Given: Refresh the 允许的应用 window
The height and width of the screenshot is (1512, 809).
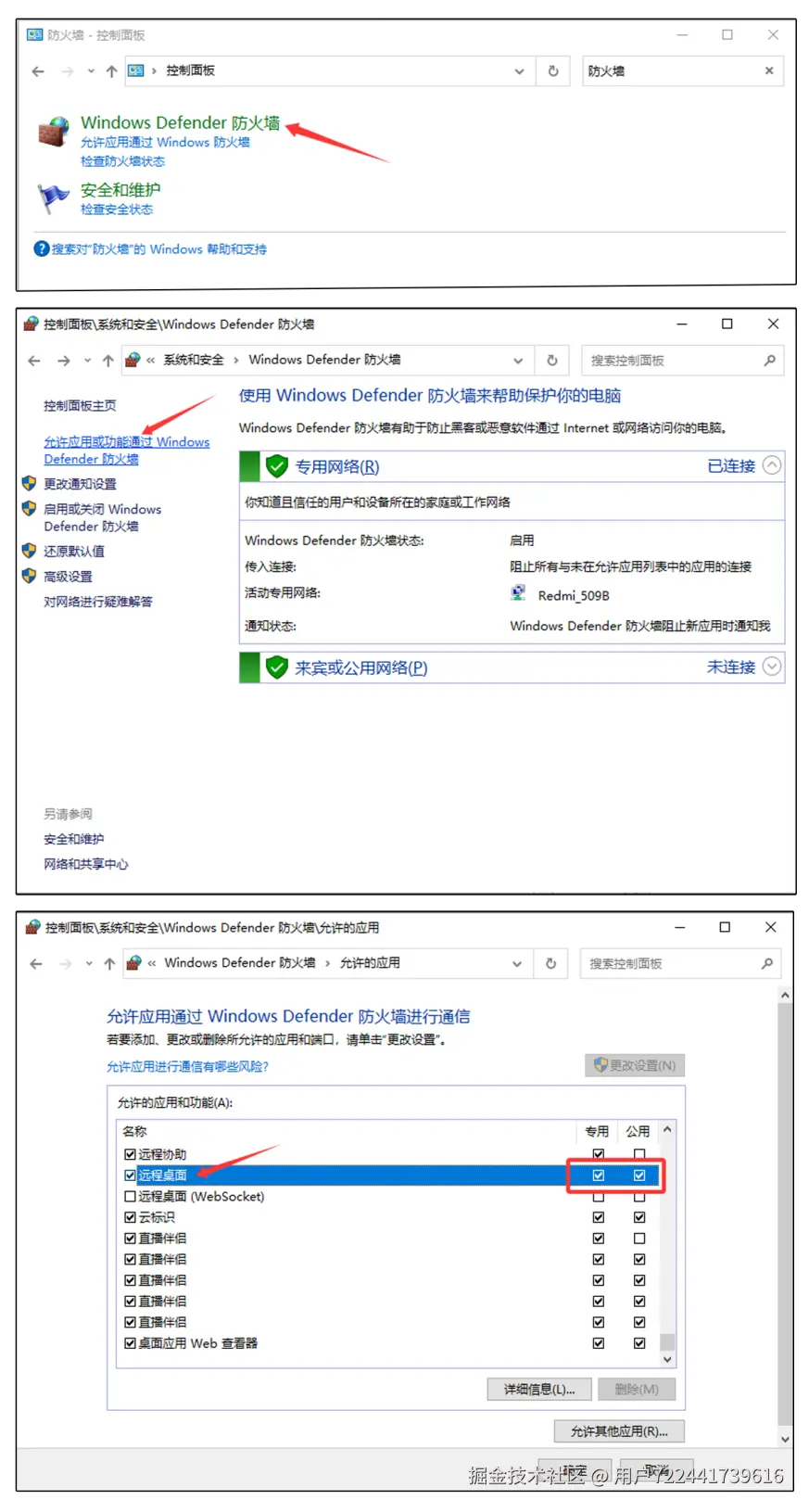Looking at the screenshot, I should (551, 963).
